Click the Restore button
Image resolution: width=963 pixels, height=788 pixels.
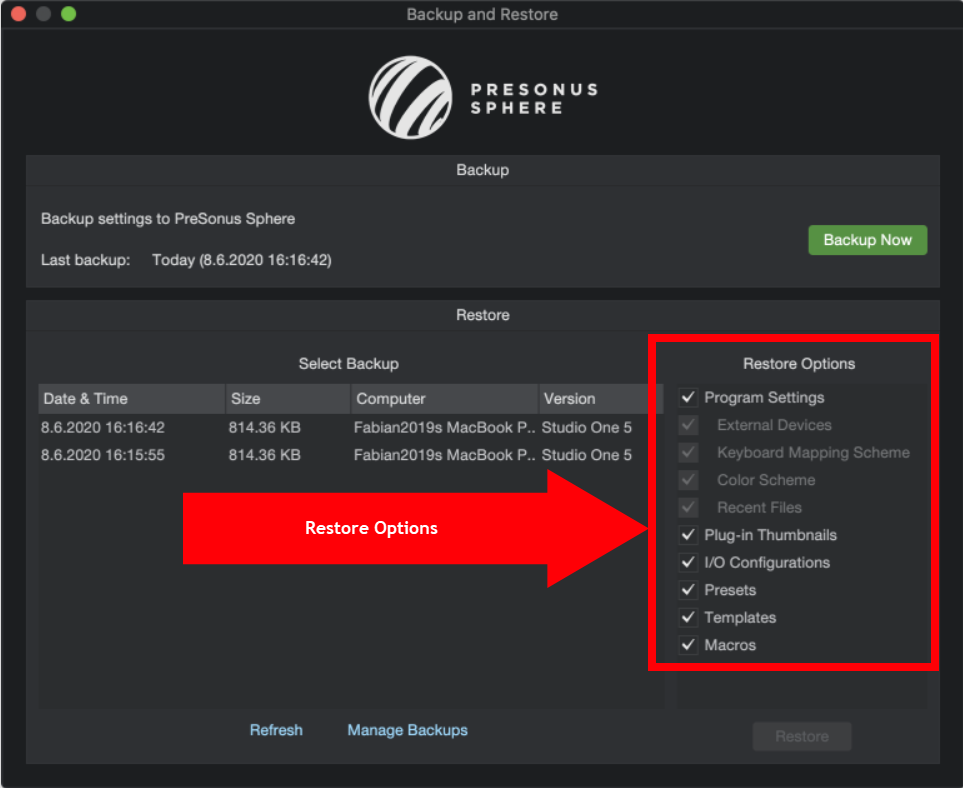[802, 736]
